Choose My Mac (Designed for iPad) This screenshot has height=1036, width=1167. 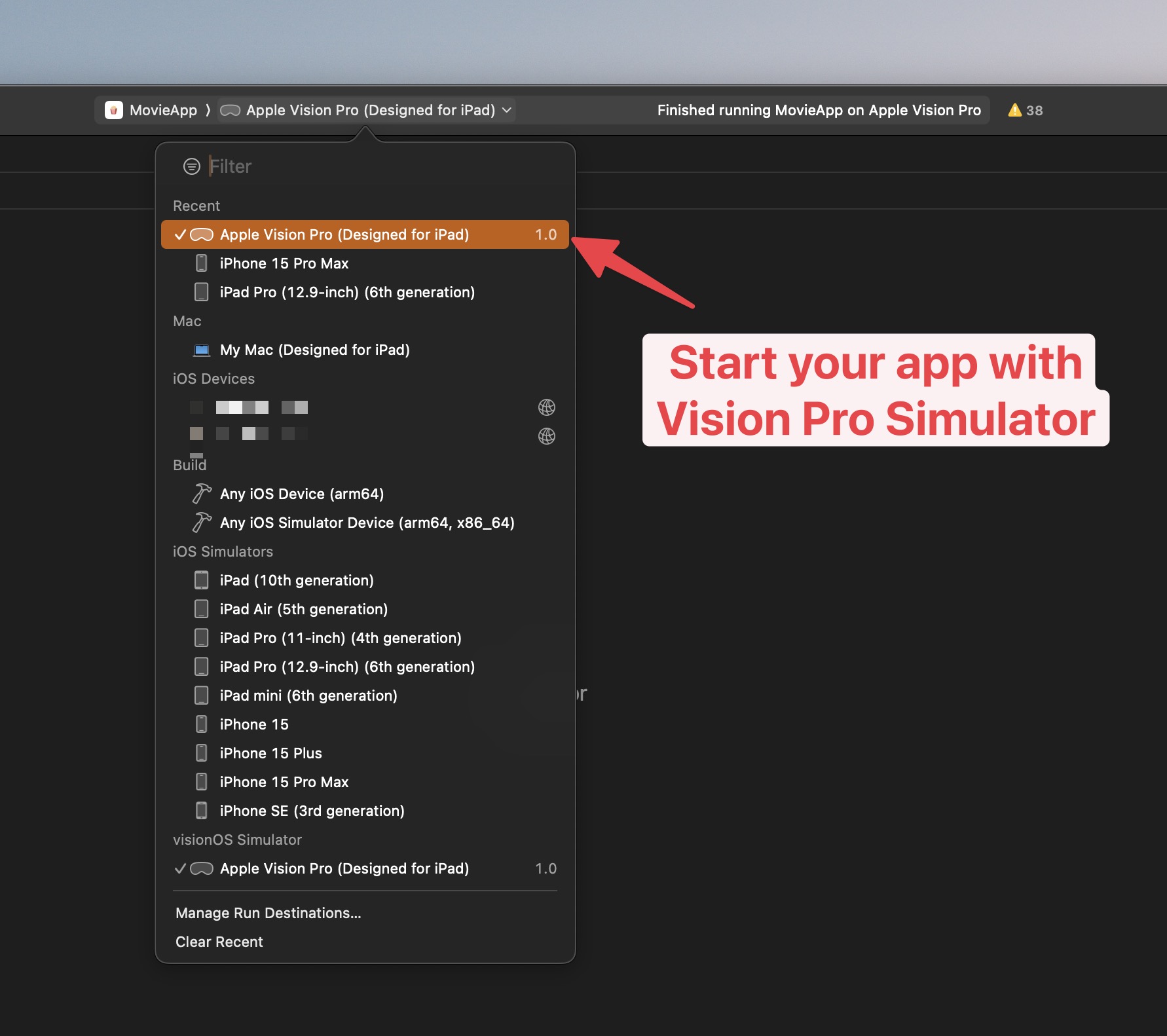[365, 350]
